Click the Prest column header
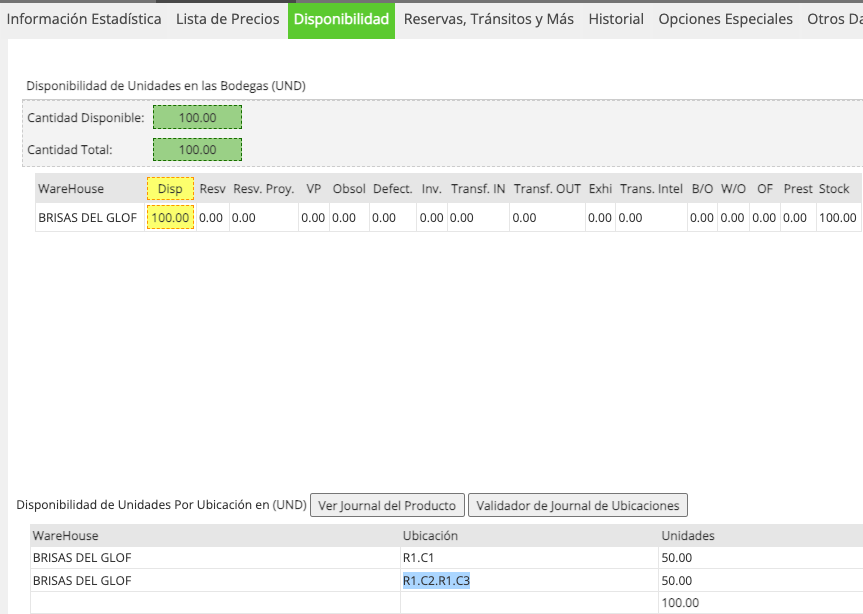The height and width of the screenshot is (614, 863). click(798, 189)
